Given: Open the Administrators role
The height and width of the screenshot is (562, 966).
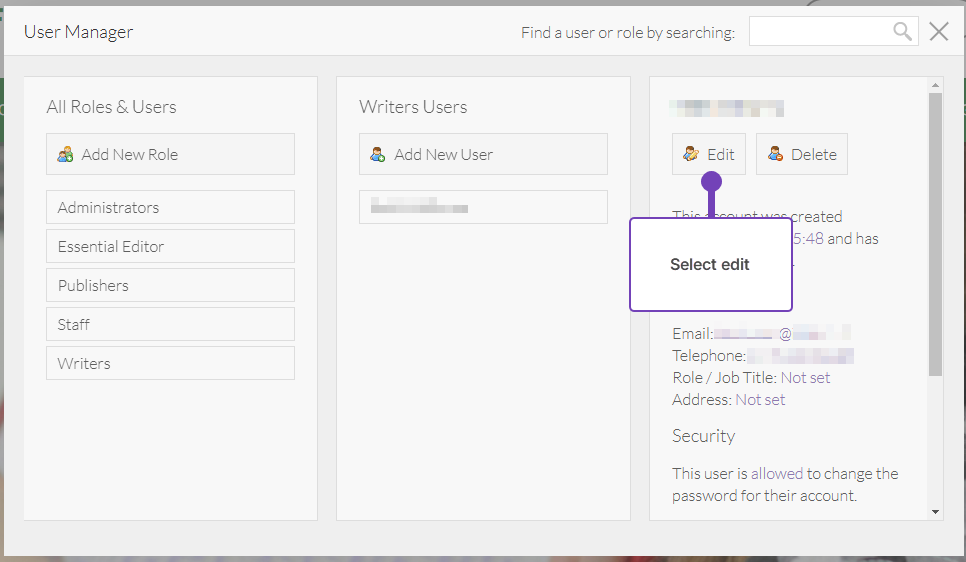Looking at the screenshot, I should point(170,207).
